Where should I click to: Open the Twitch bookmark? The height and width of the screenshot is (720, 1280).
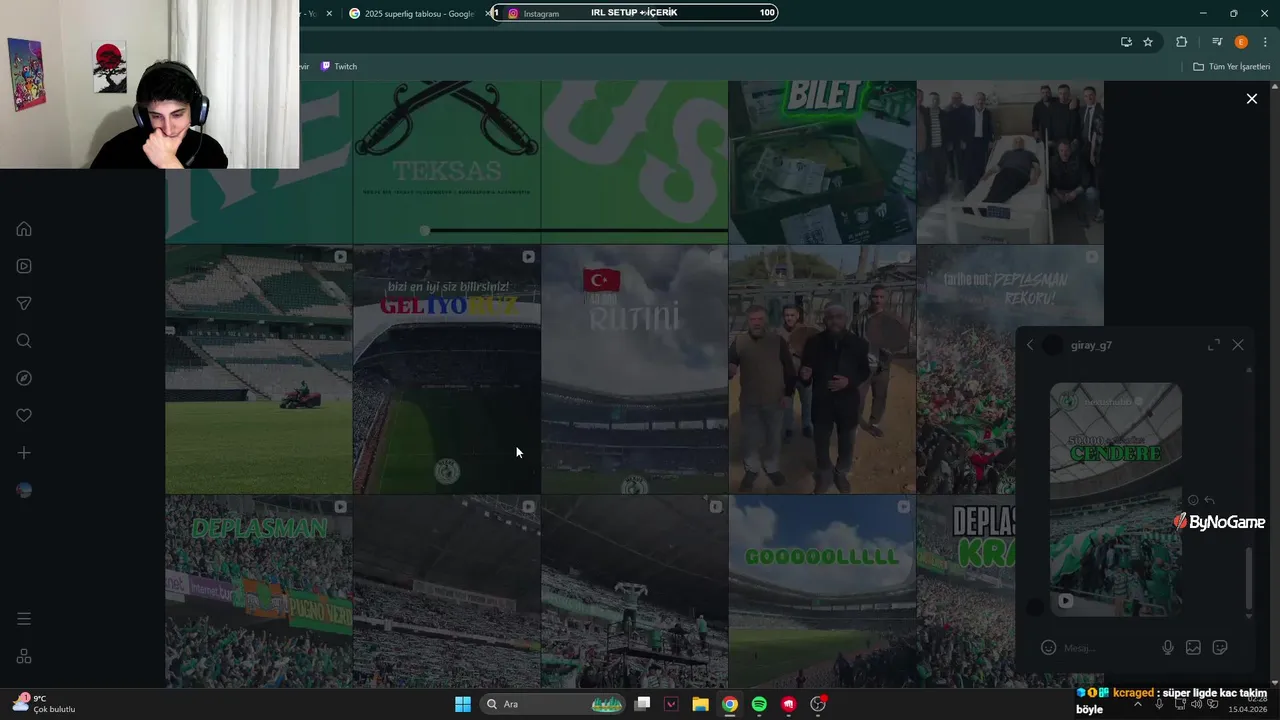(x=339, y=66)
